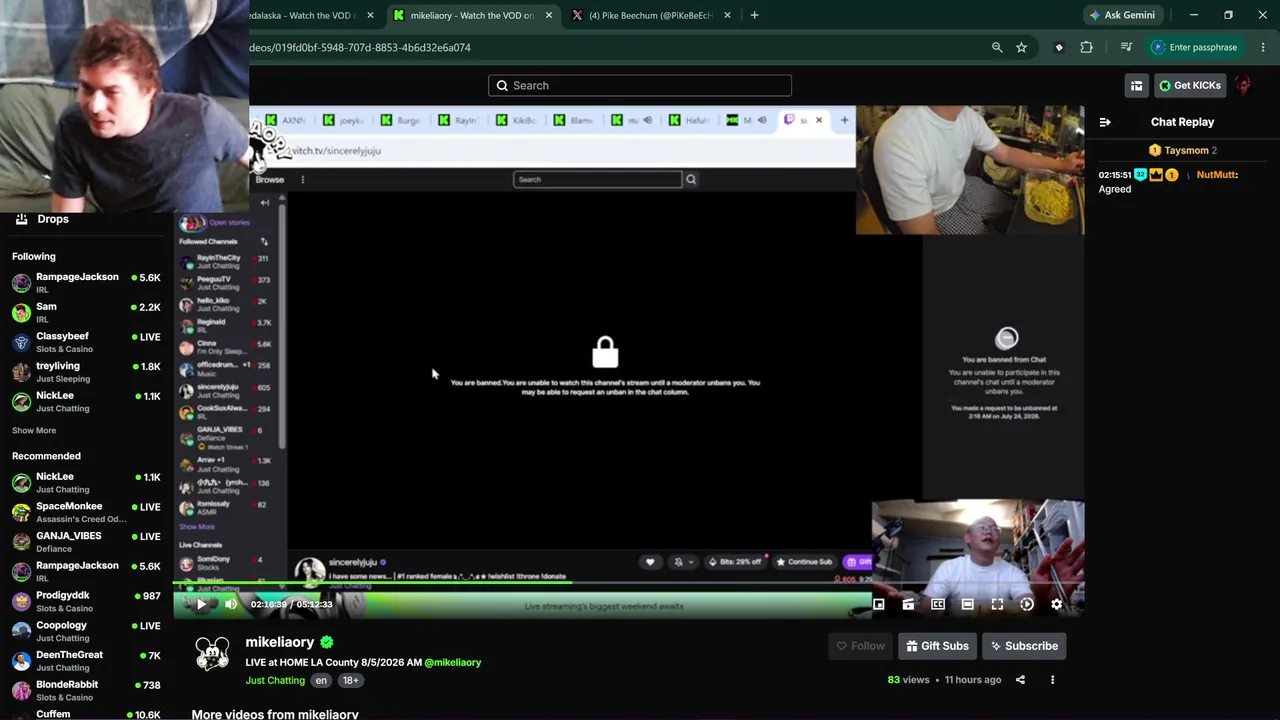Open the page zoom magnifier icon
The width and height of the screenshot is (1280, 720).
(997, 47)
